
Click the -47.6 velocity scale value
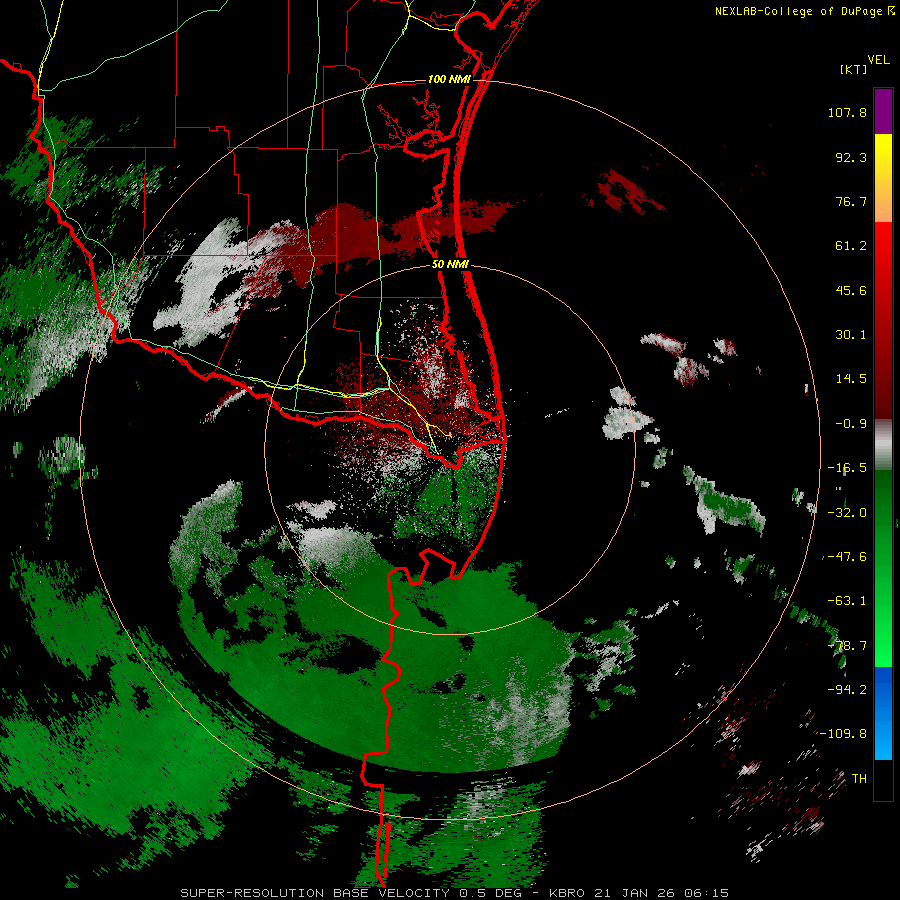(x=847, y=557)
